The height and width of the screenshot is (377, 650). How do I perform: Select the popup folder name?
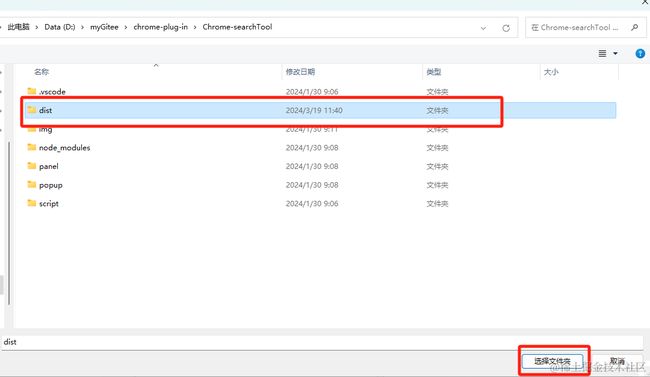tap(51, 185)
